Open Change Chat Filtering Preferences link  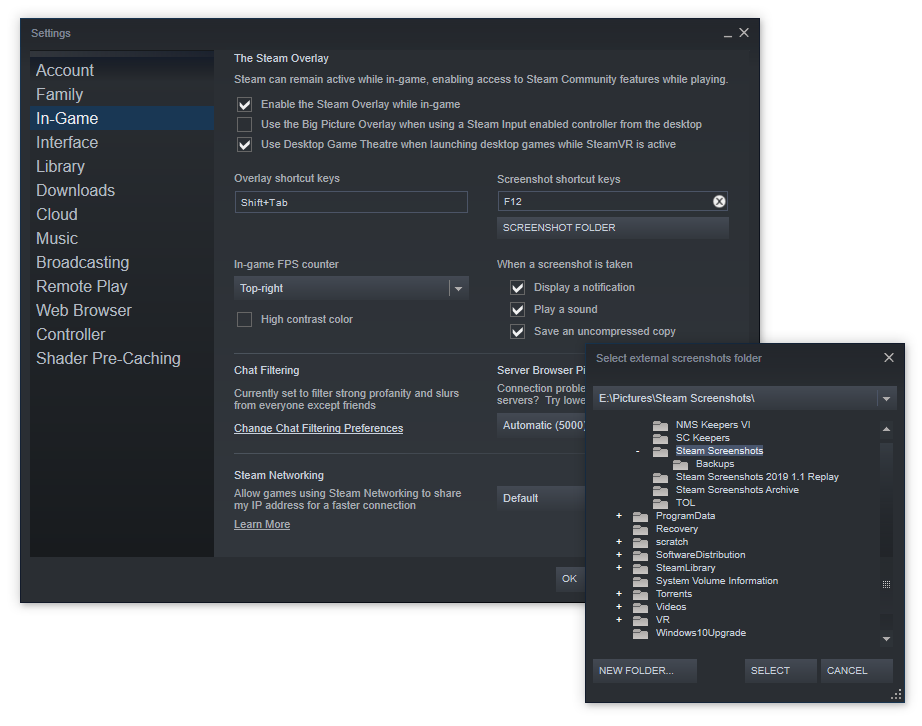point(319,429)
